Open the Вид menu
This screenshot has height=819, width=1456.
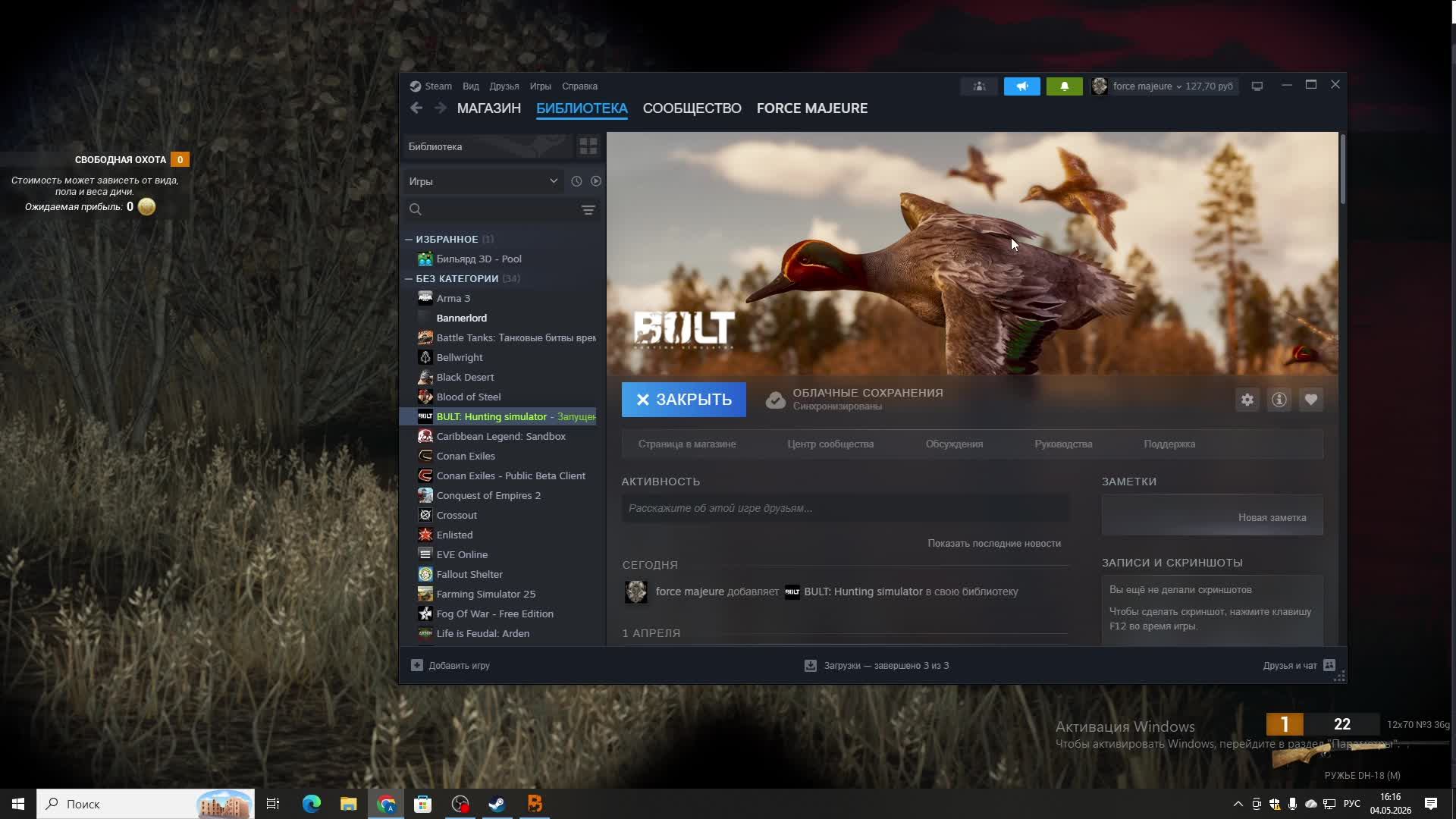click(471, 86)
